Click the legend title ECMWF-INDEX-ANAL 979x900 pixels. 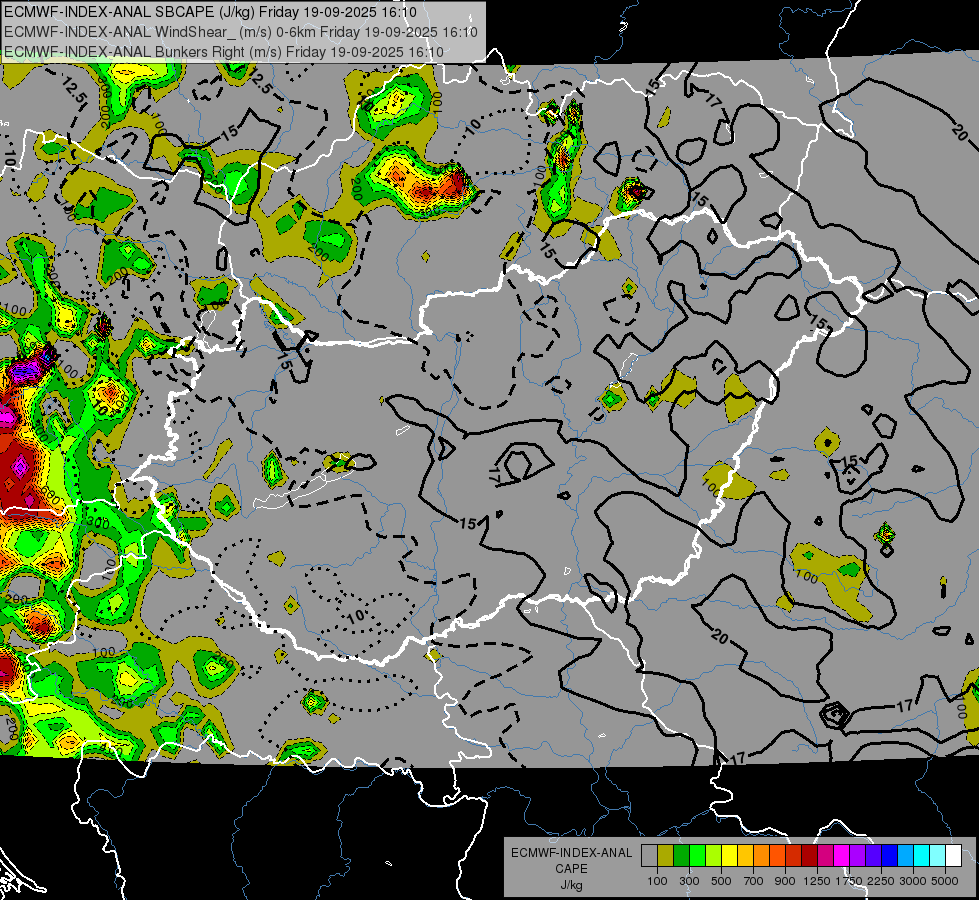click(572, 853)
